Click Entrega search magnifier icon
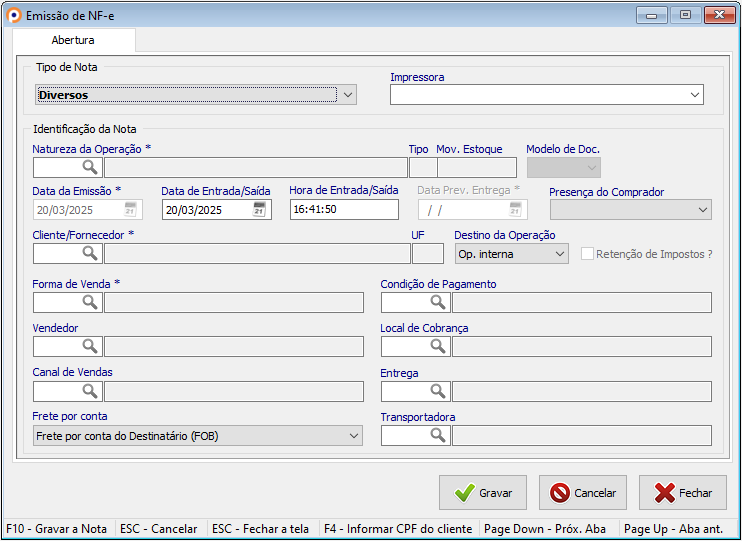The height and width of the screenshot is (541, 742). 438,391
